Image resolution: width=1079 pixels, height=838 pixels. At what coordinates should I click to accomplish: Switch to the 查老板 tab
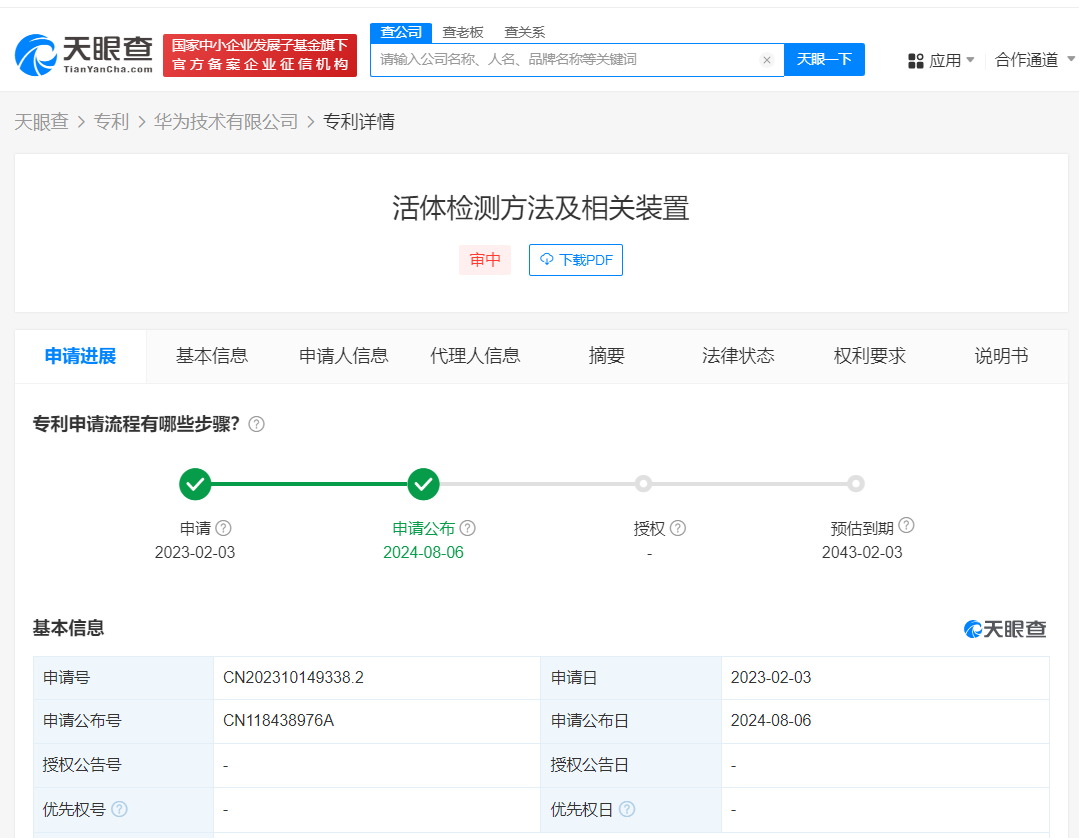coord(463,32)
